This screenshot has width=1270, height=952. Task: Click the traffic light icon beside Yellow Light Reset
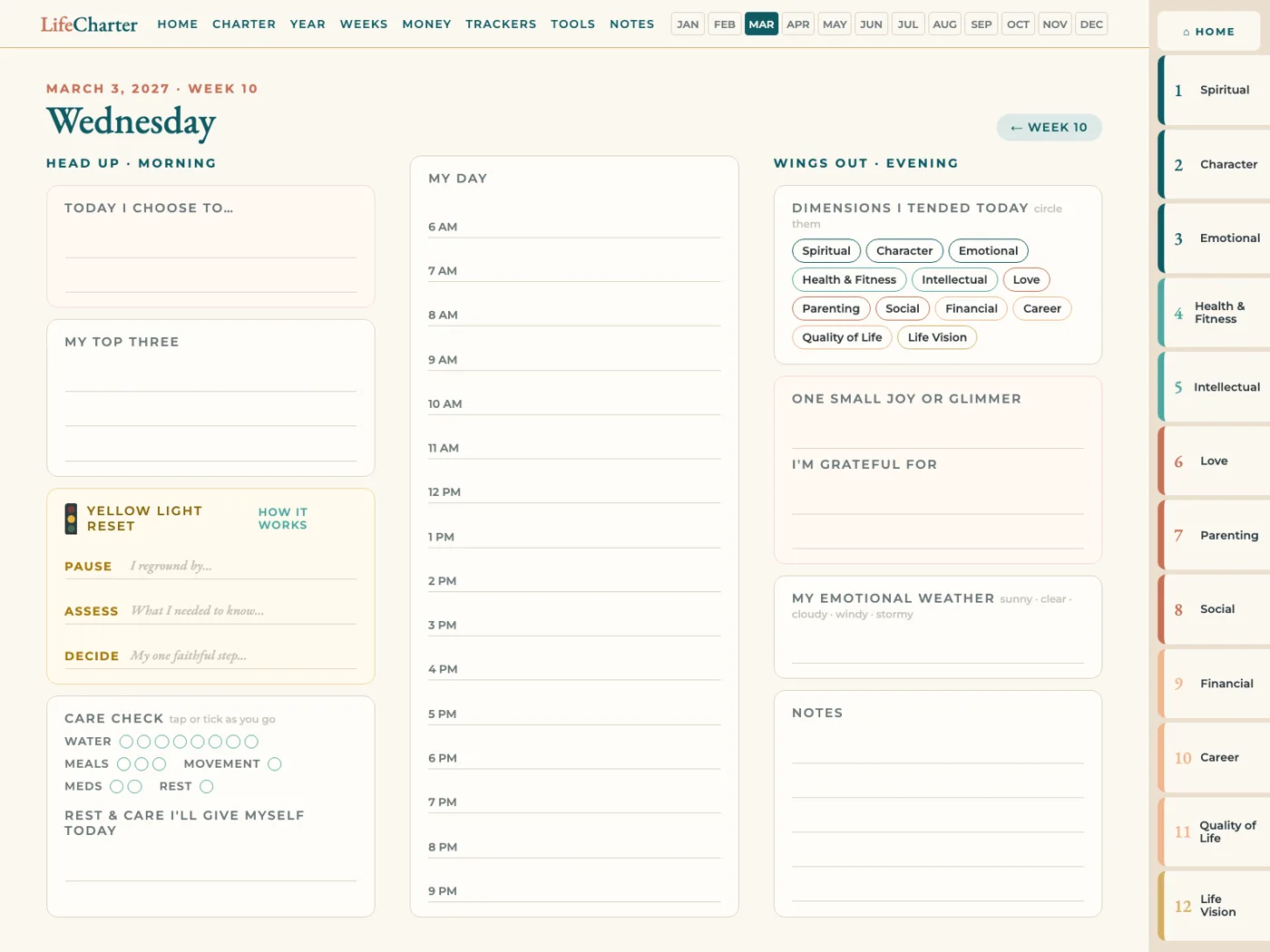71,519
